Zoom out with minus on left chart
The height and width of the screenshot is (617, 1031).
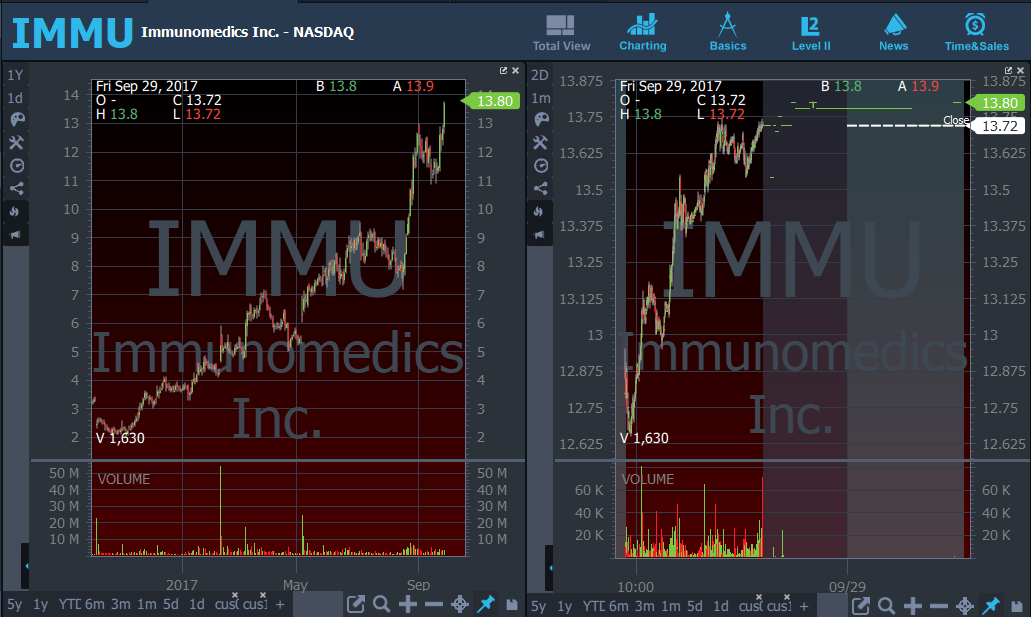tap(434, 605)
